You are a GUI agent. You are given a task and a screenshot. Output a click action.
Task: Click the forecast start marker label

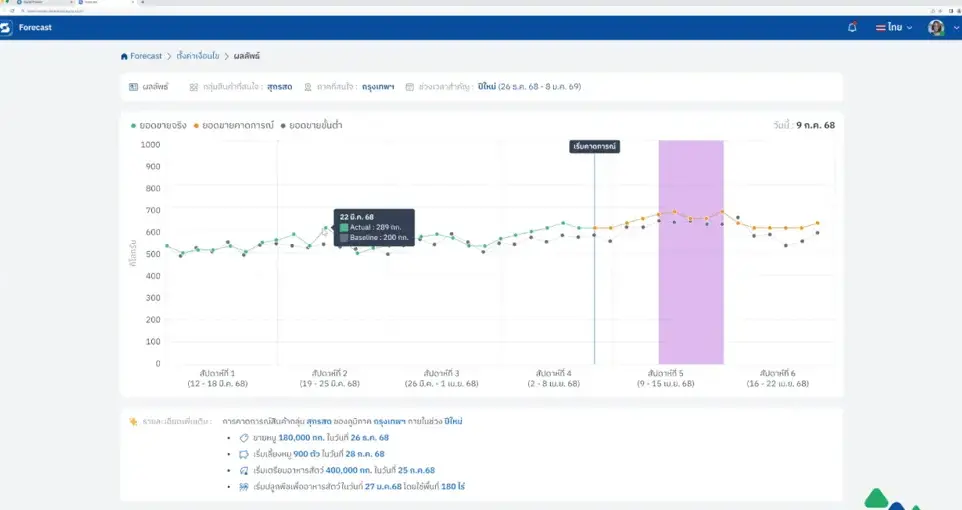coord(595,147)
